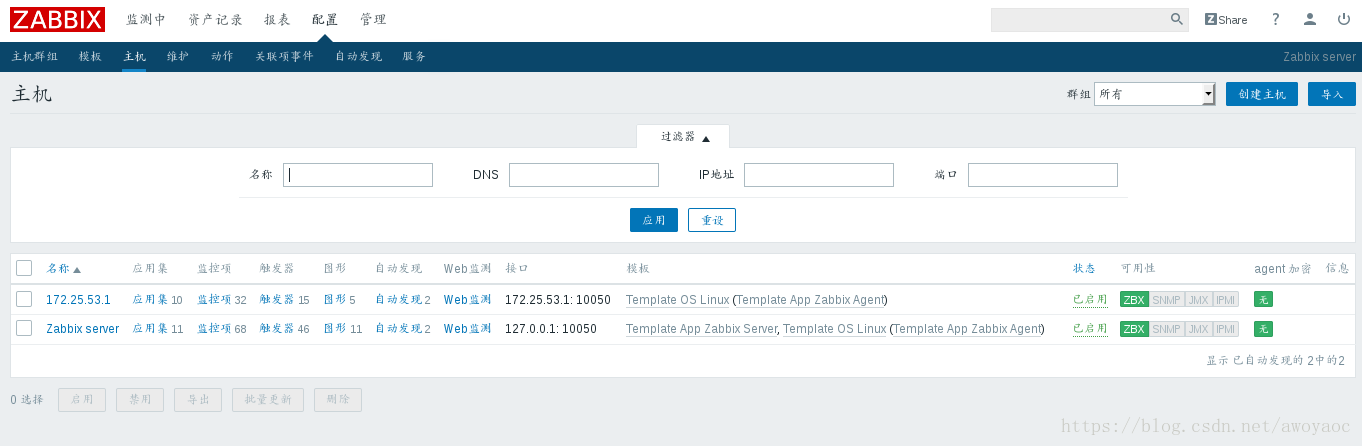
Task: Open Template App Zabbix Server link
Action: [x=702, y=329]
